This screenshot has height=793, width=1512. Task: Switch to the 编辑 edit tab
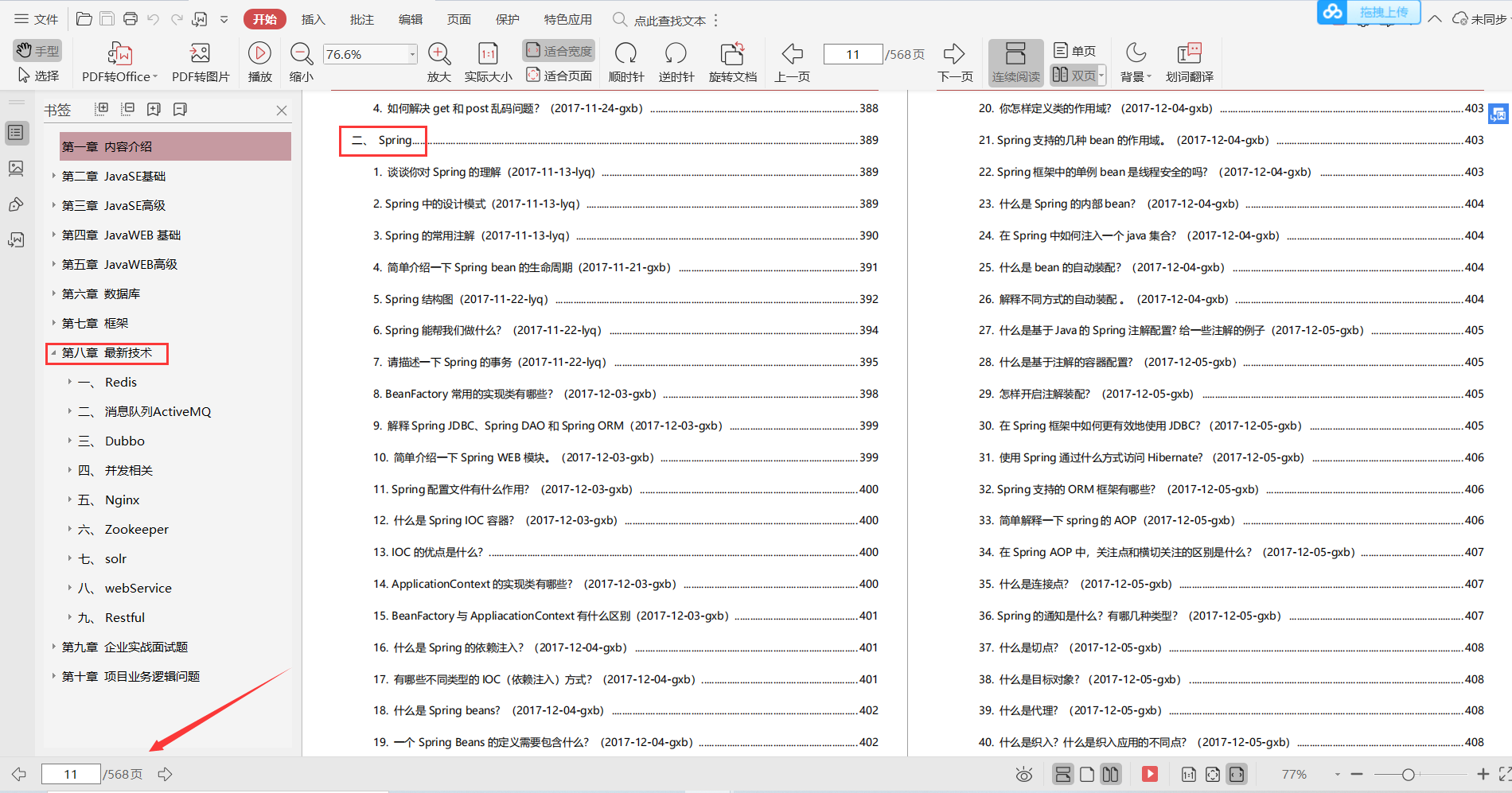coord(411,19)
